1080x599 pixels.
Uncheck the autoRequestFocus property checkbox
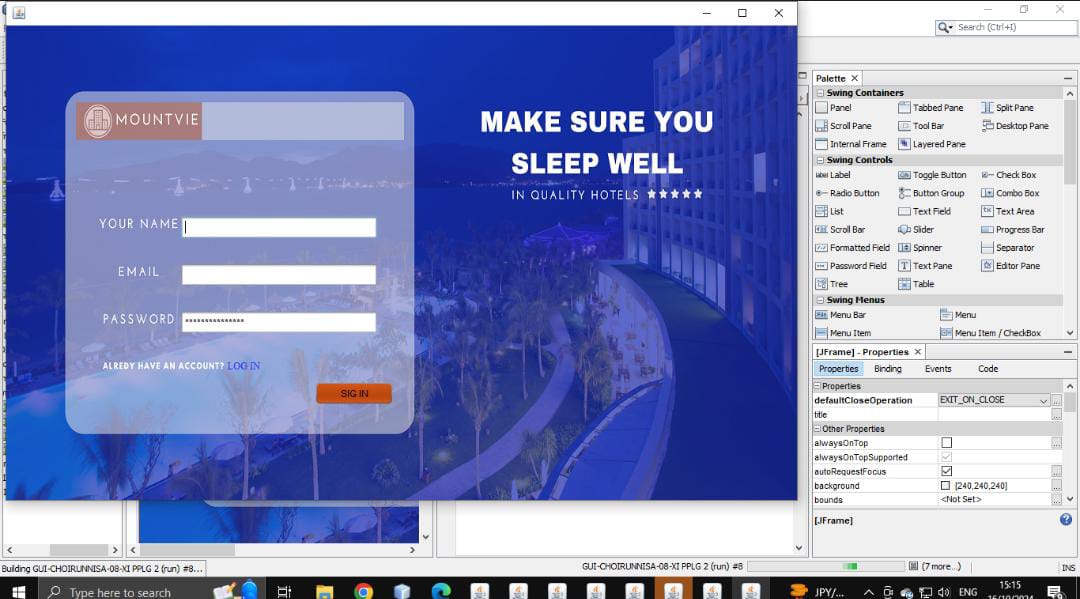[946, 471]
